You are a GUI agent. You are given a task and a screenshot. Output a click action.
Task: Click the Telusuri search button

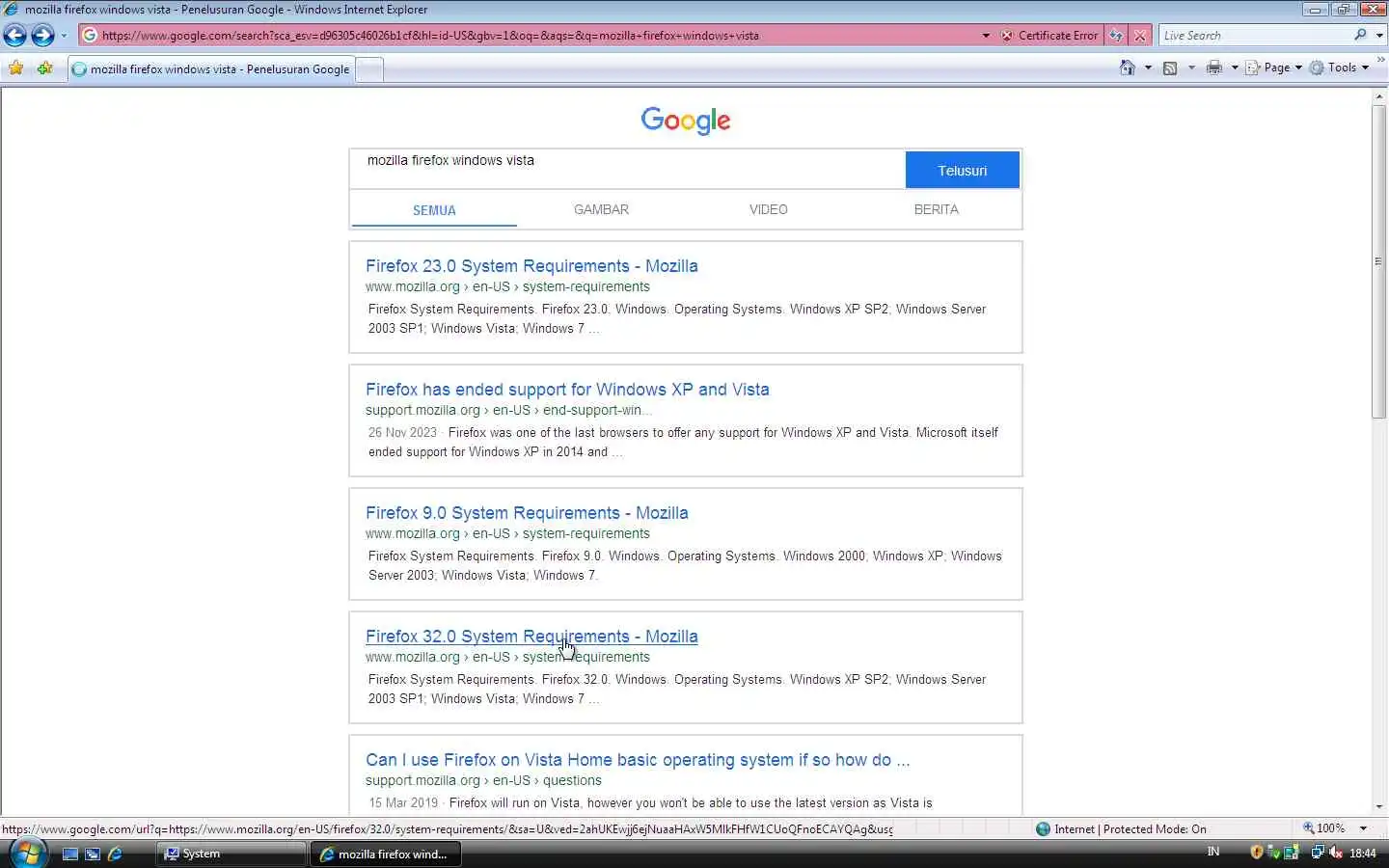[962, 170]
